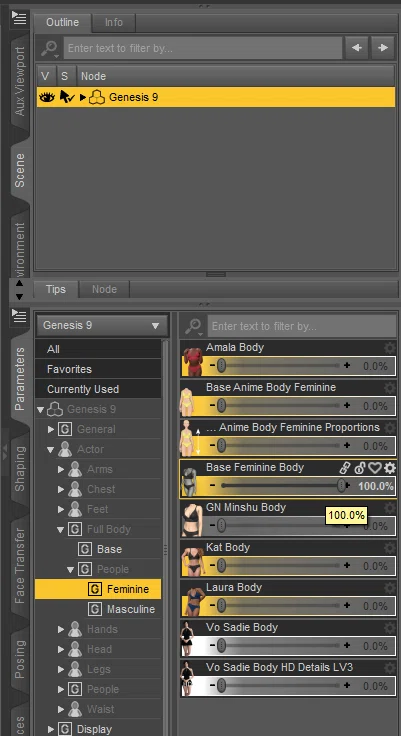Open the Shaping side tab
Screen dimensions: 401x736
[x=20, y=468]
